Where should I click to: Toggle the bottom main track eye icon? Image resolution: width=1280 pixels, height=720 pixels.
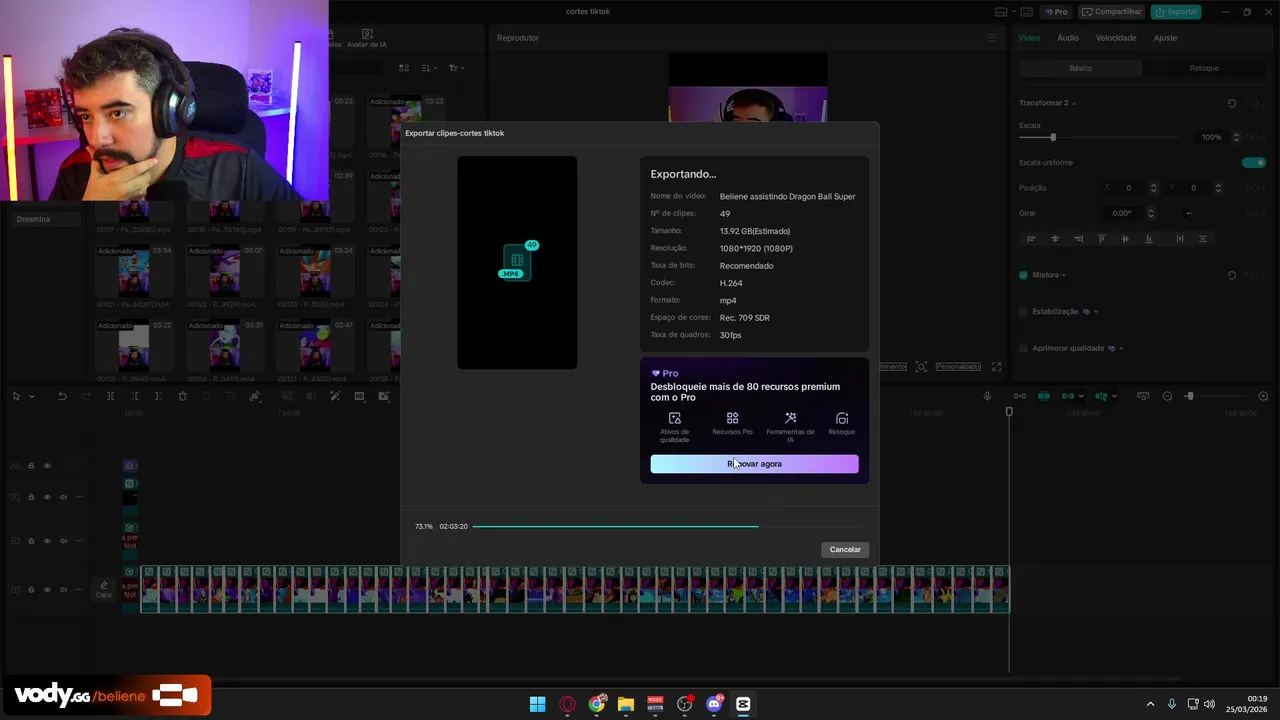47,589
